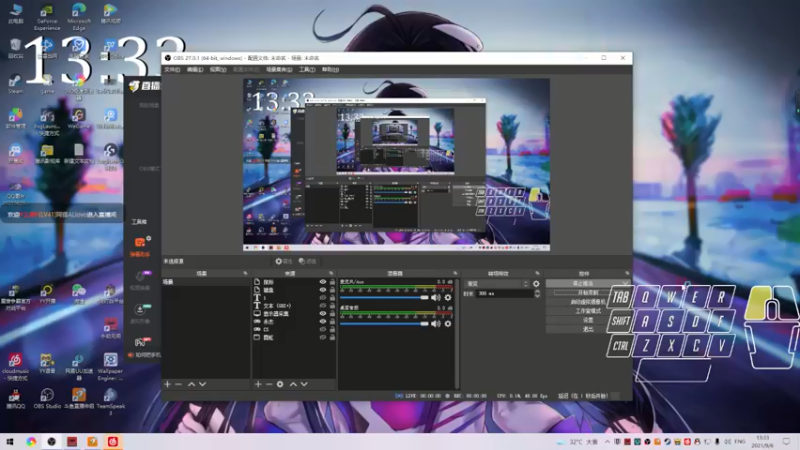Remove selected source with minus icon
Image resolution: width=800 pixels, height=450 pixels.
(269, 384)
